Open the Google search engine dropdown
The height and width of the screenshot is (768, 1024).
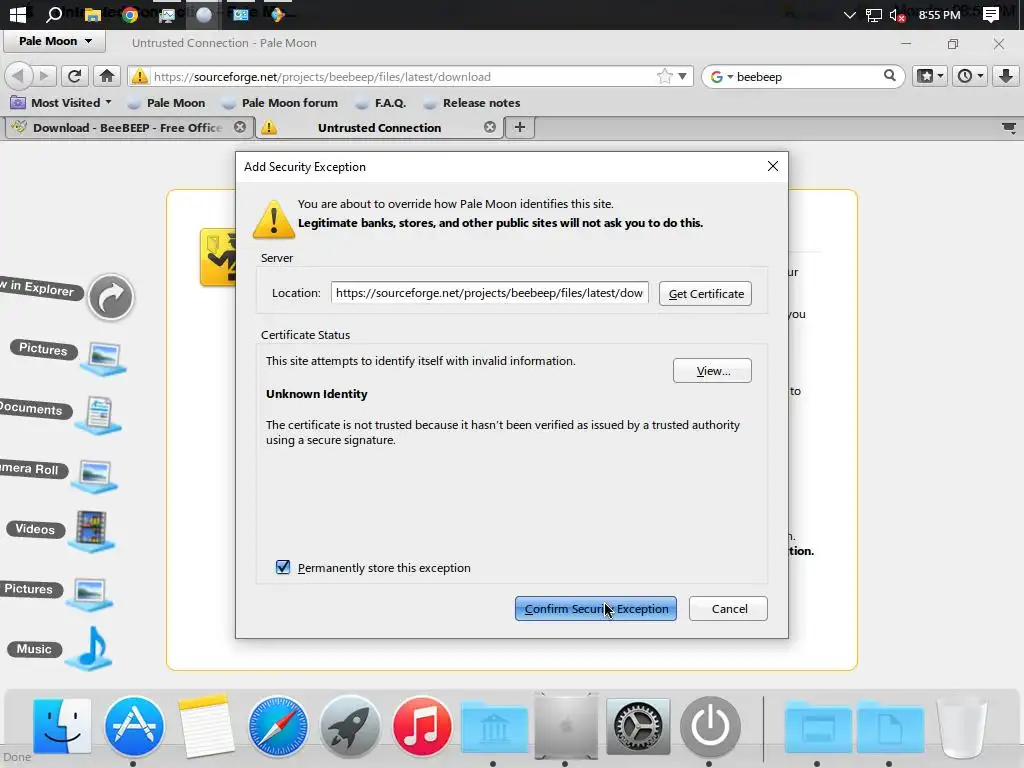click(x=722, y=76)
